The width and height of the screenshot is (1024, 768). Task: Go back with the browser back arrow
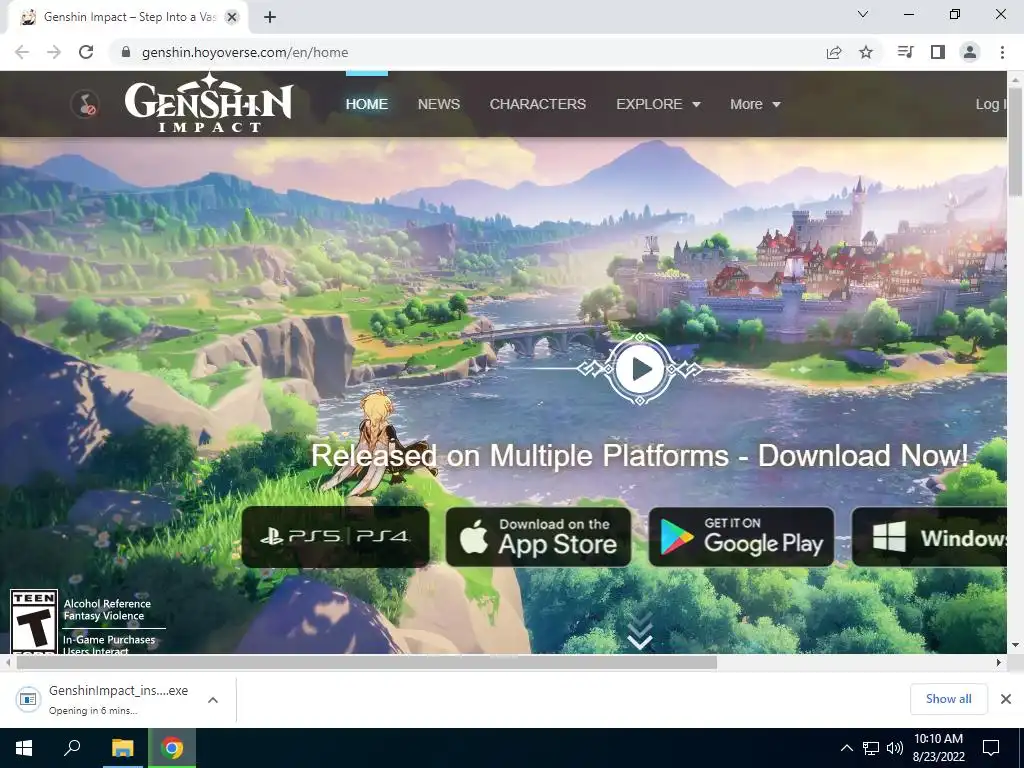tap(22, 52)
